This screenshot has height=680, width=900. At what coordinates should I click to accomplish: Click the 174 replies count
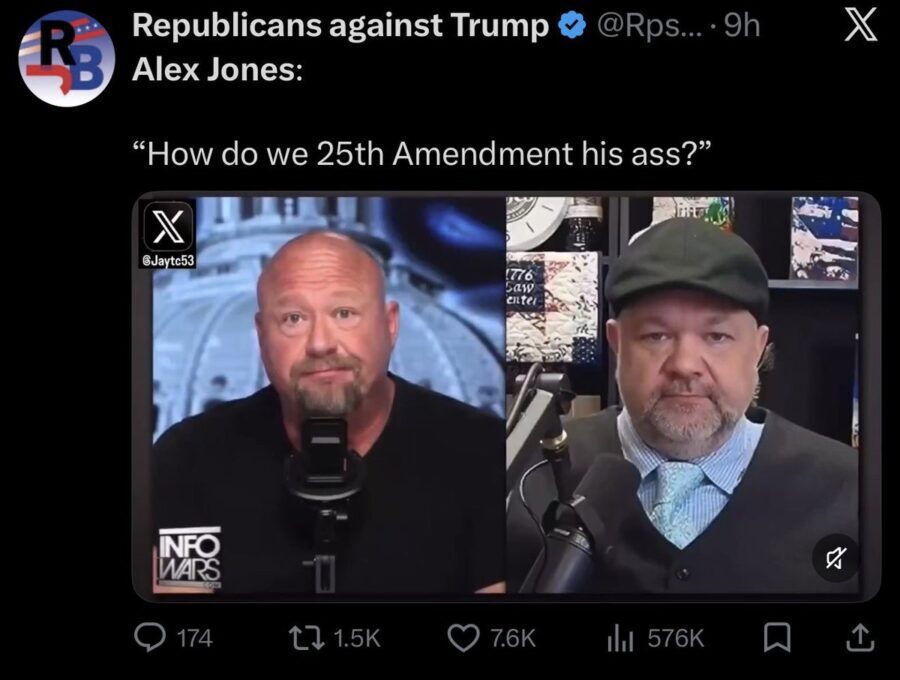[195, 639]
